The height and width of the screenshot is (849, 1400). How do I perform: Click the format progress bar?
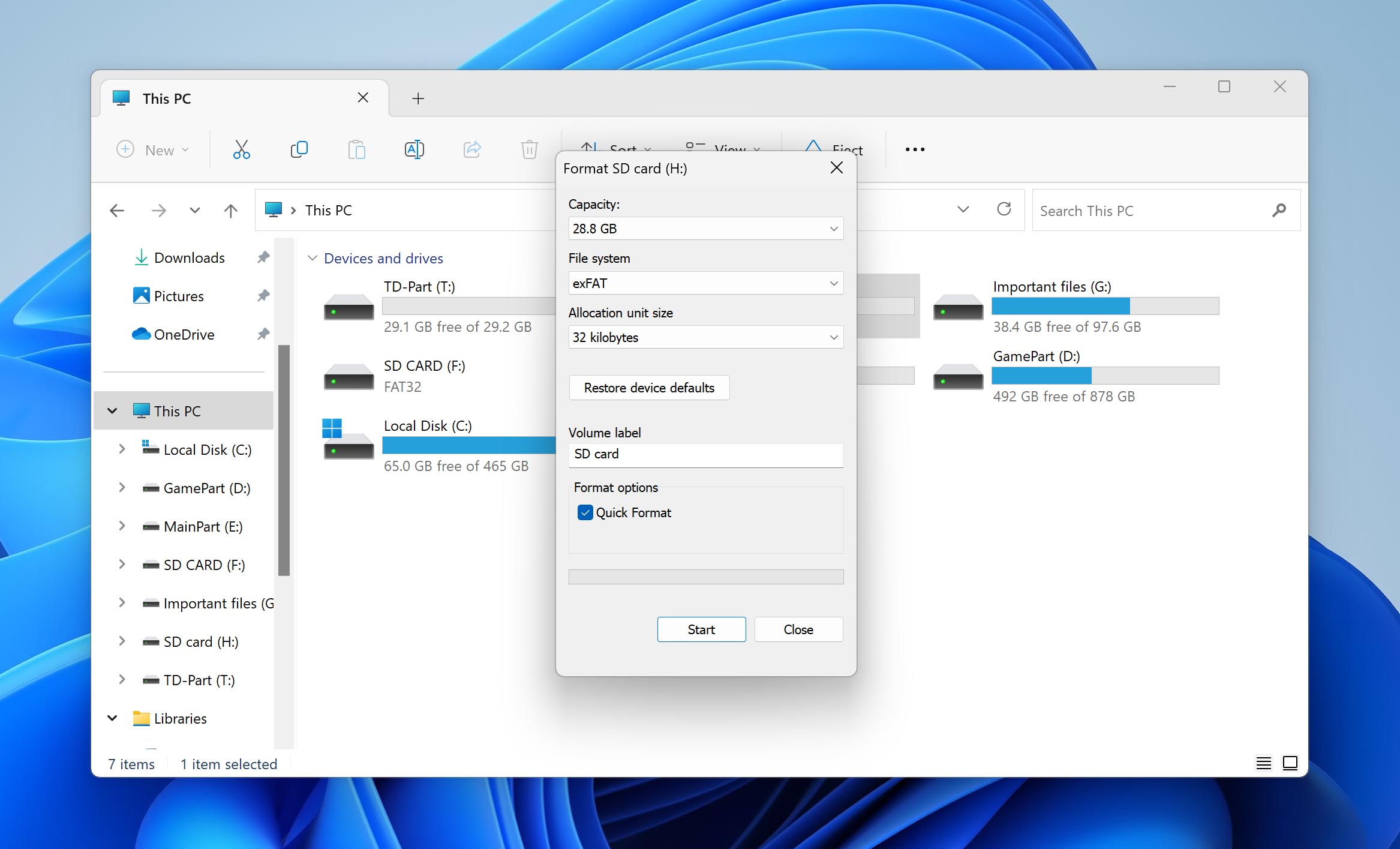click(x=705, y=577)
